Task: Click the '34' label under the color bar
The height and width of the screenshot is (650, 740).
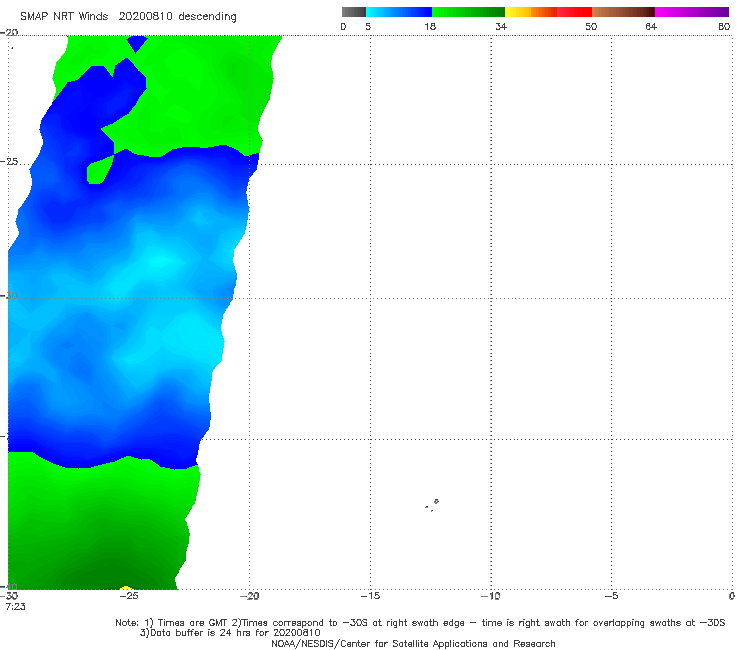Action: coord(501,26)
